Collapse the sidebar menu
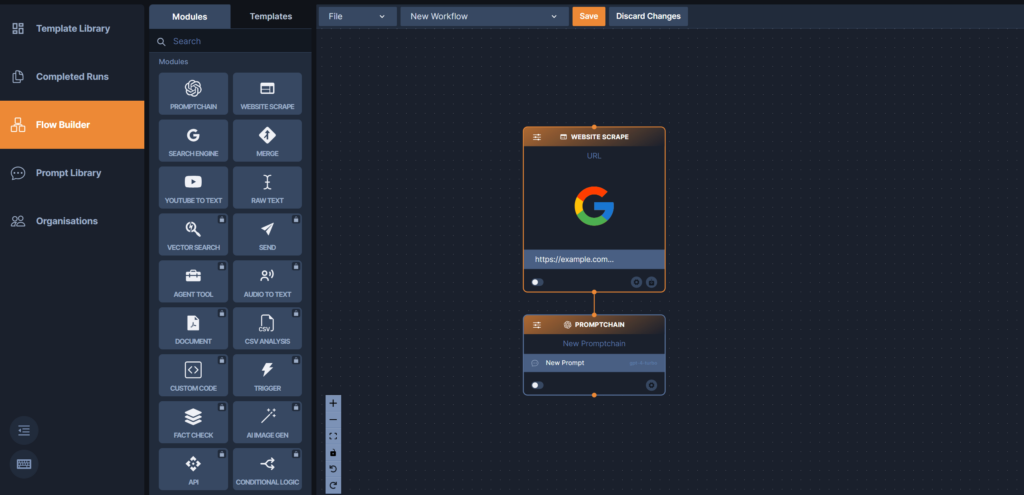The width and height of the screenshot is (1024, 495). (24, 430)
